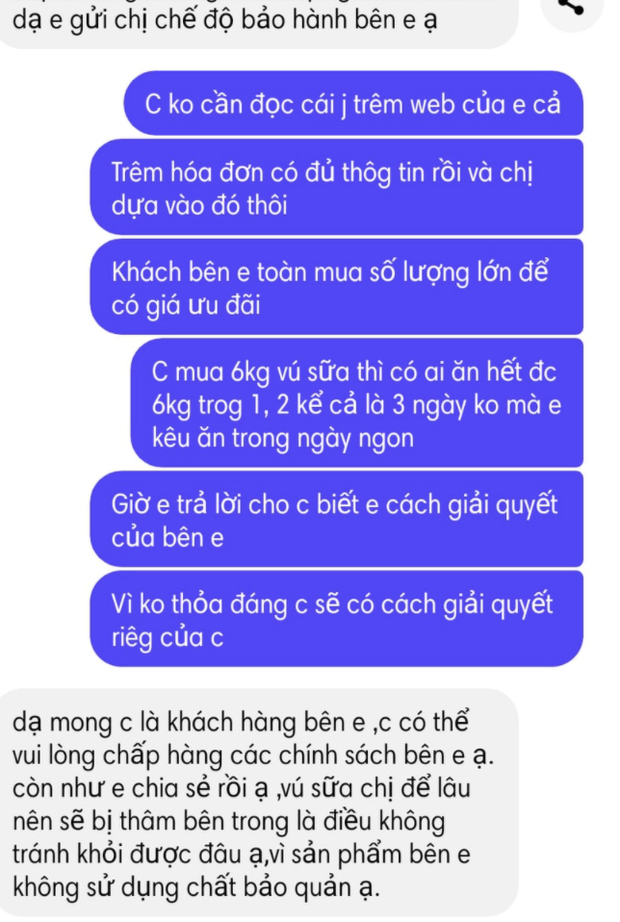The image size is (620, 922).
Task: Select the message starting "Trêm hóa đơn có đủ thông tin"
Action: [x=336, y=188]
